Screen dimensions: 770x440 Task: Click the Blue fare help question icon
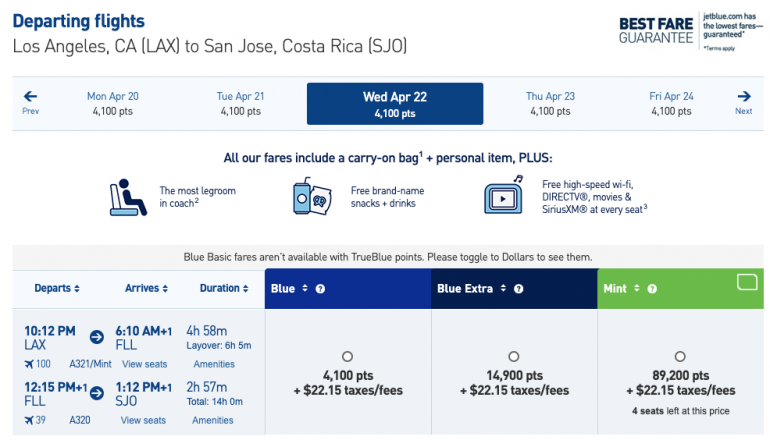[321, 289]
